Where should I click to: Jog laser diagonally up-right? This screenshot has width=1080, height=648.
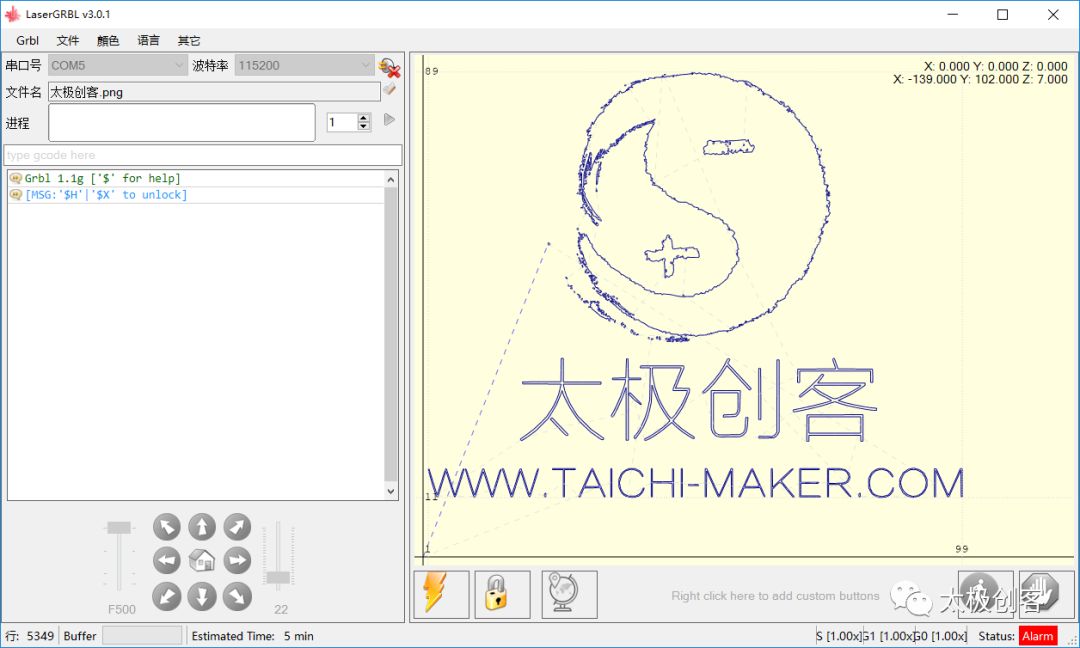point(237,527)
